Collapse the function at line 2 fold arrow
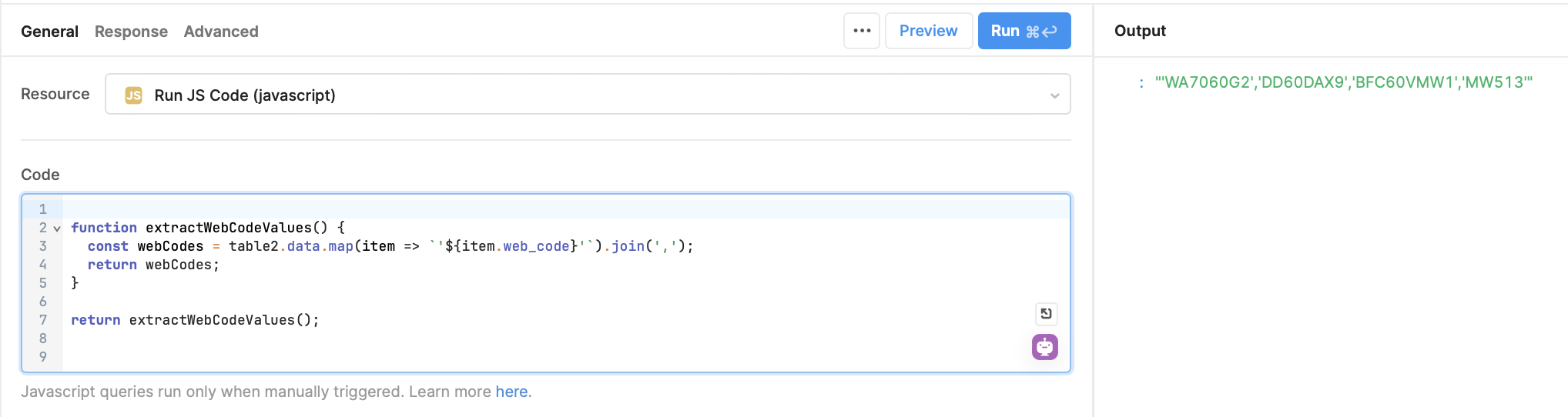The width and height of the screenshot is (1568, 417). [57, 229]
